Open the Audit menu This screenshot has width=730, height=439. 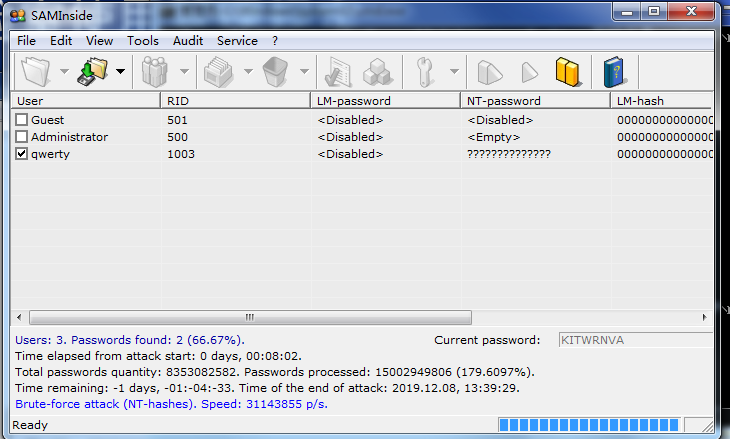pyautogui.click(x=188, y=41)
